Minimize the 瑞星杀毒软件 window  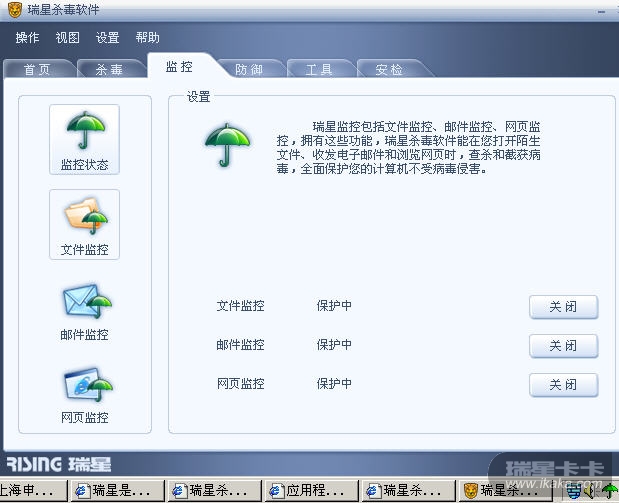point(601,12)
